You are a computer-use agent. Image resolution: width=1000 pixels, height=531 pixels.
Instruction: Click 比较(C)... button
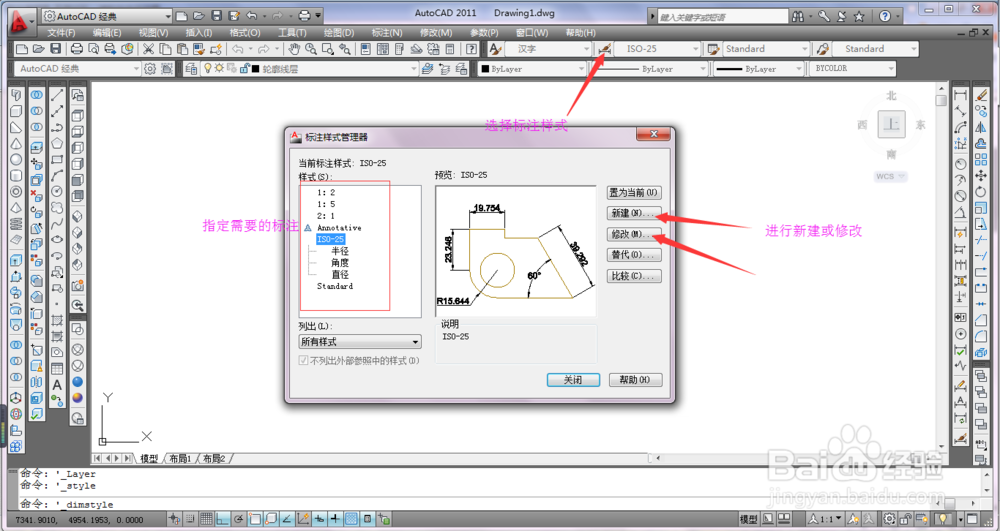634,276
